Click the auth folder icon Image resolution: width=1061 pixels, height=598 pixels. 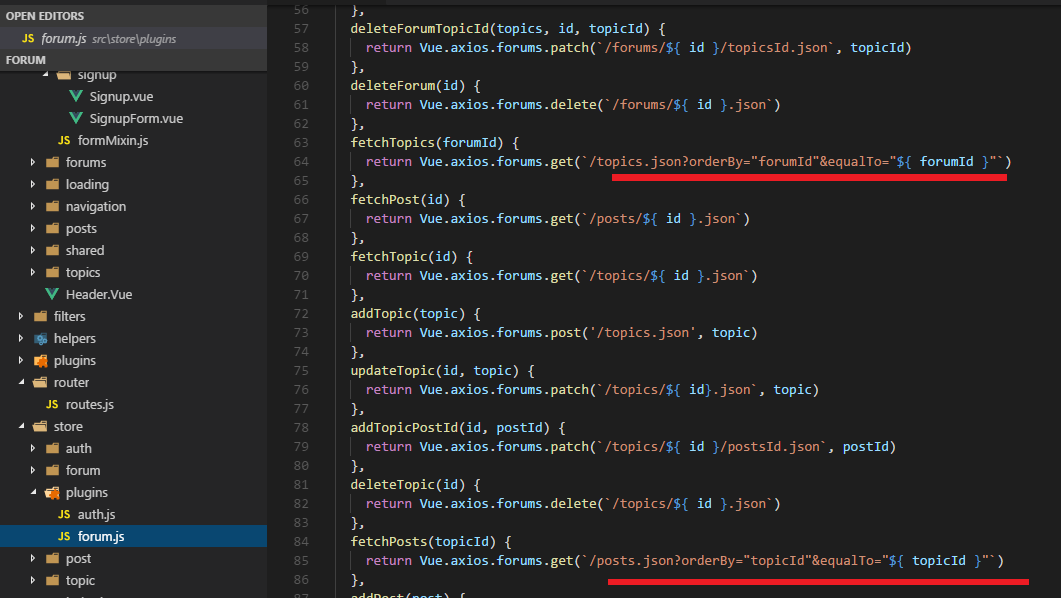[52, 448]
